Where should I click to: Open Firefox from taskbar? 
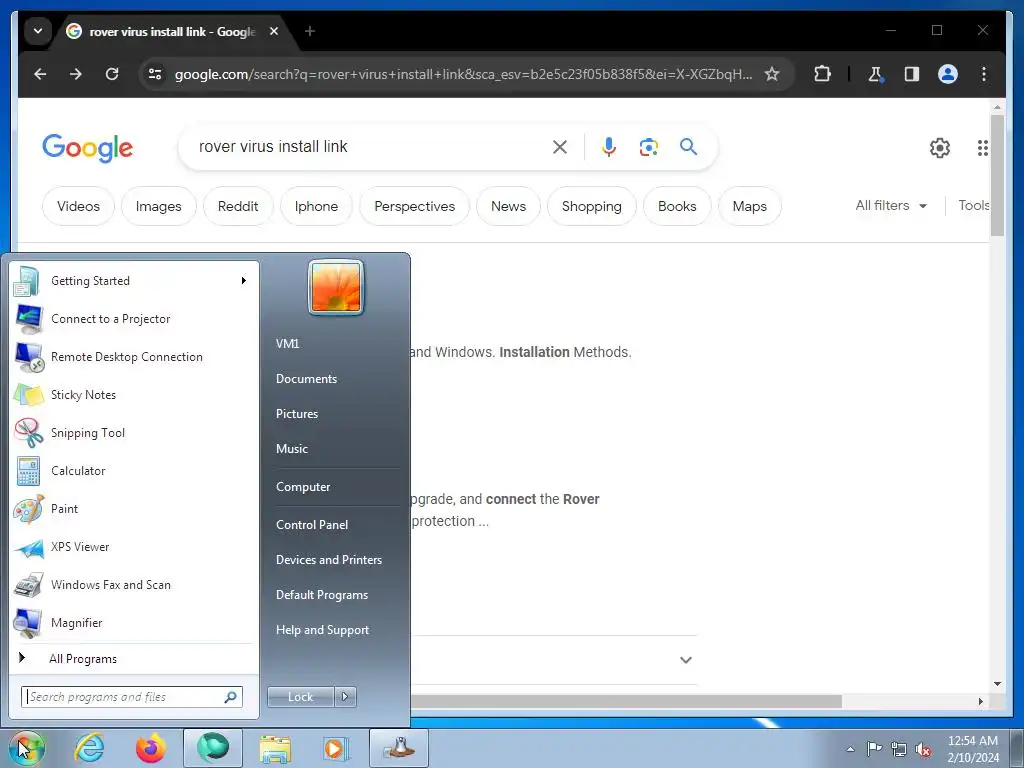[x=151, y=748]
